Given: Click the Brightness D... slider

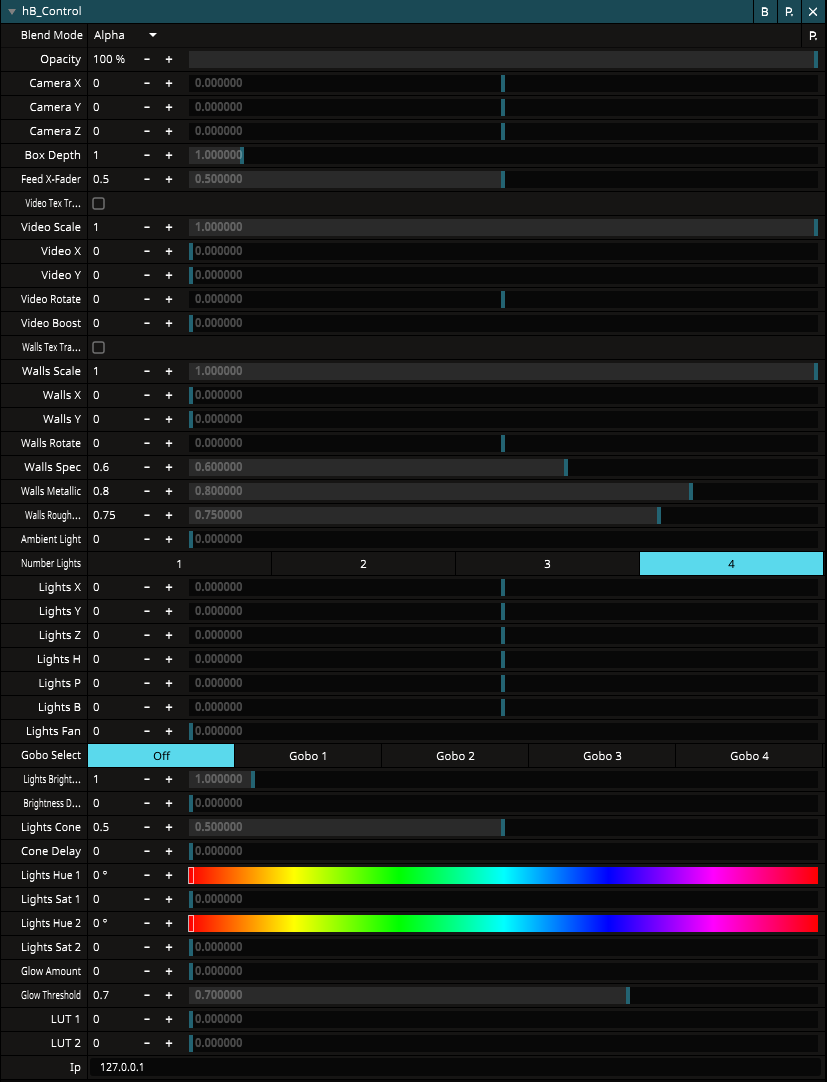Looking at the screenshot, I should (503, 803).
